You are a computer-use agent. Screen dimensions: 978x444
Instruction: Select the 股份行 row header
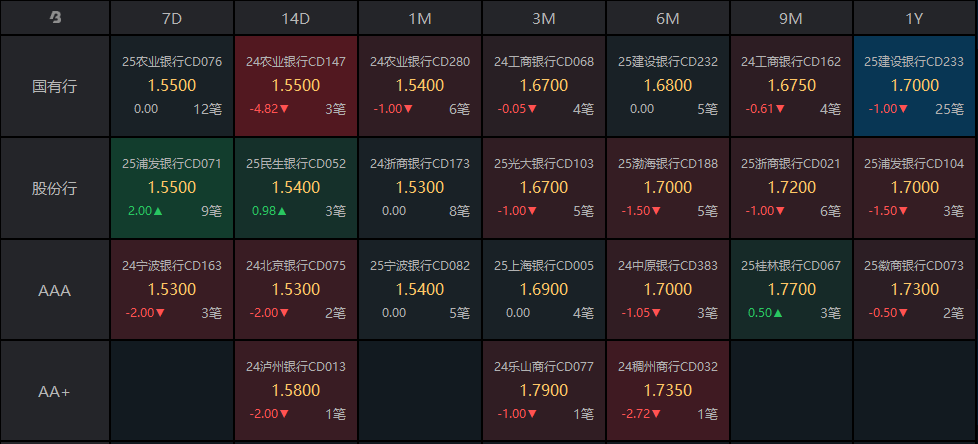[54, 188]
